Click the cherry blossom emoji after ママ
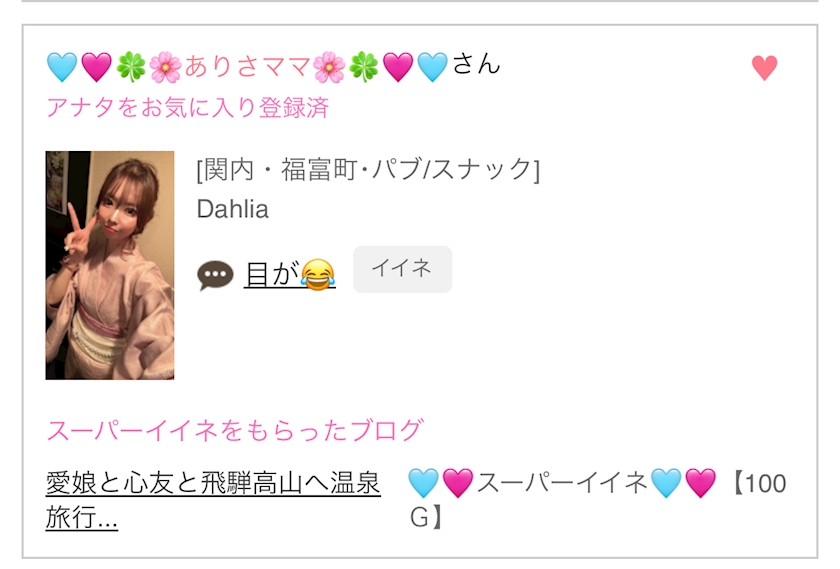840x569 pixels. click(328, 68)
